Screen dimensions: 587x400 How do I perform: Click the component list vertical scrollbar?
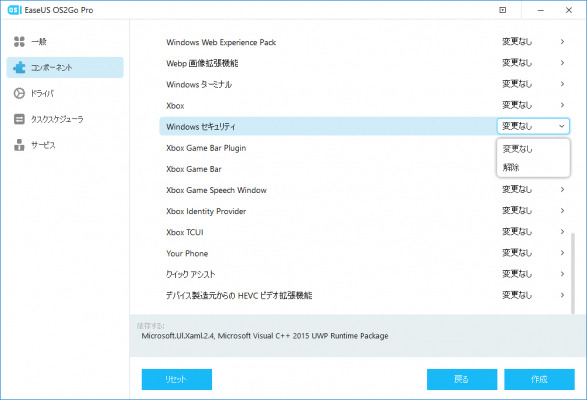(x=572, y=273)
